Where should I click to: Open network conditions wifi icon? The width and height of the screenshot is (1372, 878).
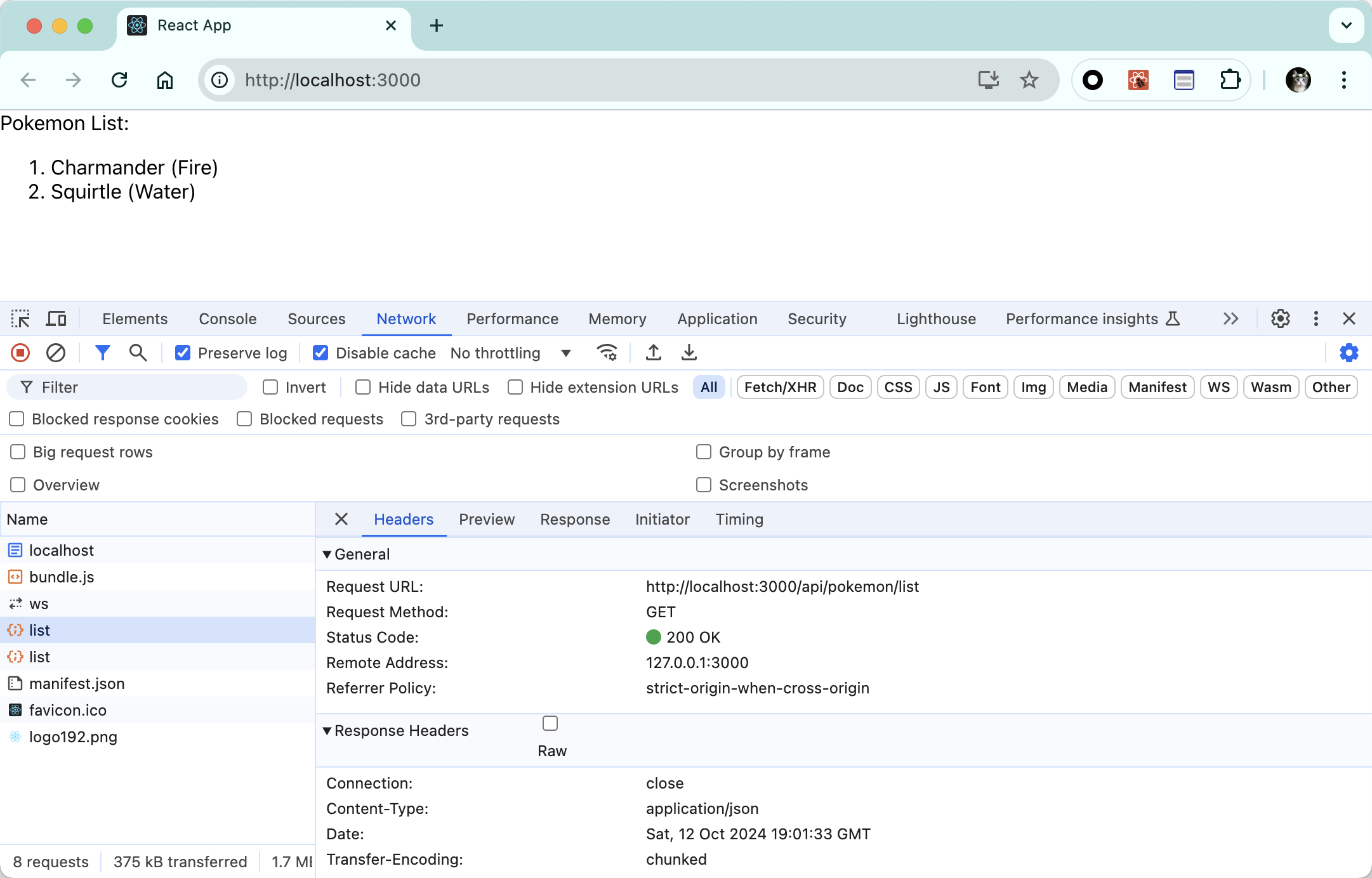point(607,353)
